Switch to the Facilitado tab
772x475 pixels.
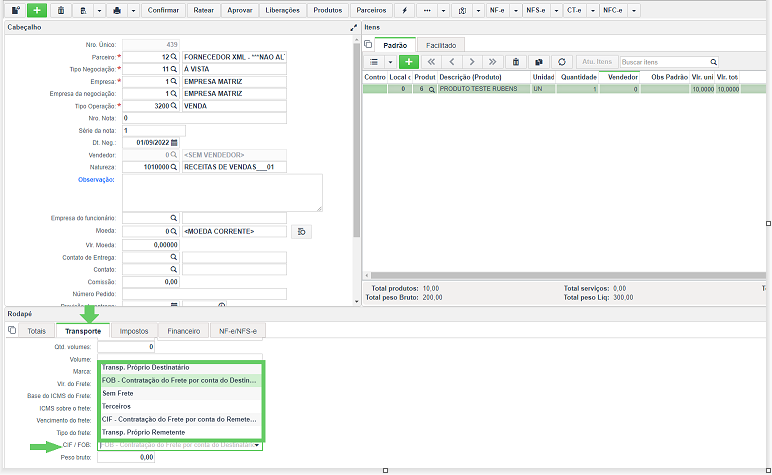coord(441,45)
